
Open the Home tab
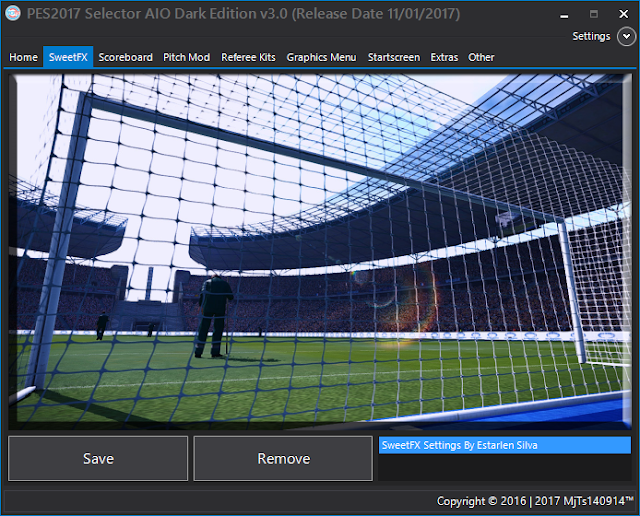tap(23, 57)
